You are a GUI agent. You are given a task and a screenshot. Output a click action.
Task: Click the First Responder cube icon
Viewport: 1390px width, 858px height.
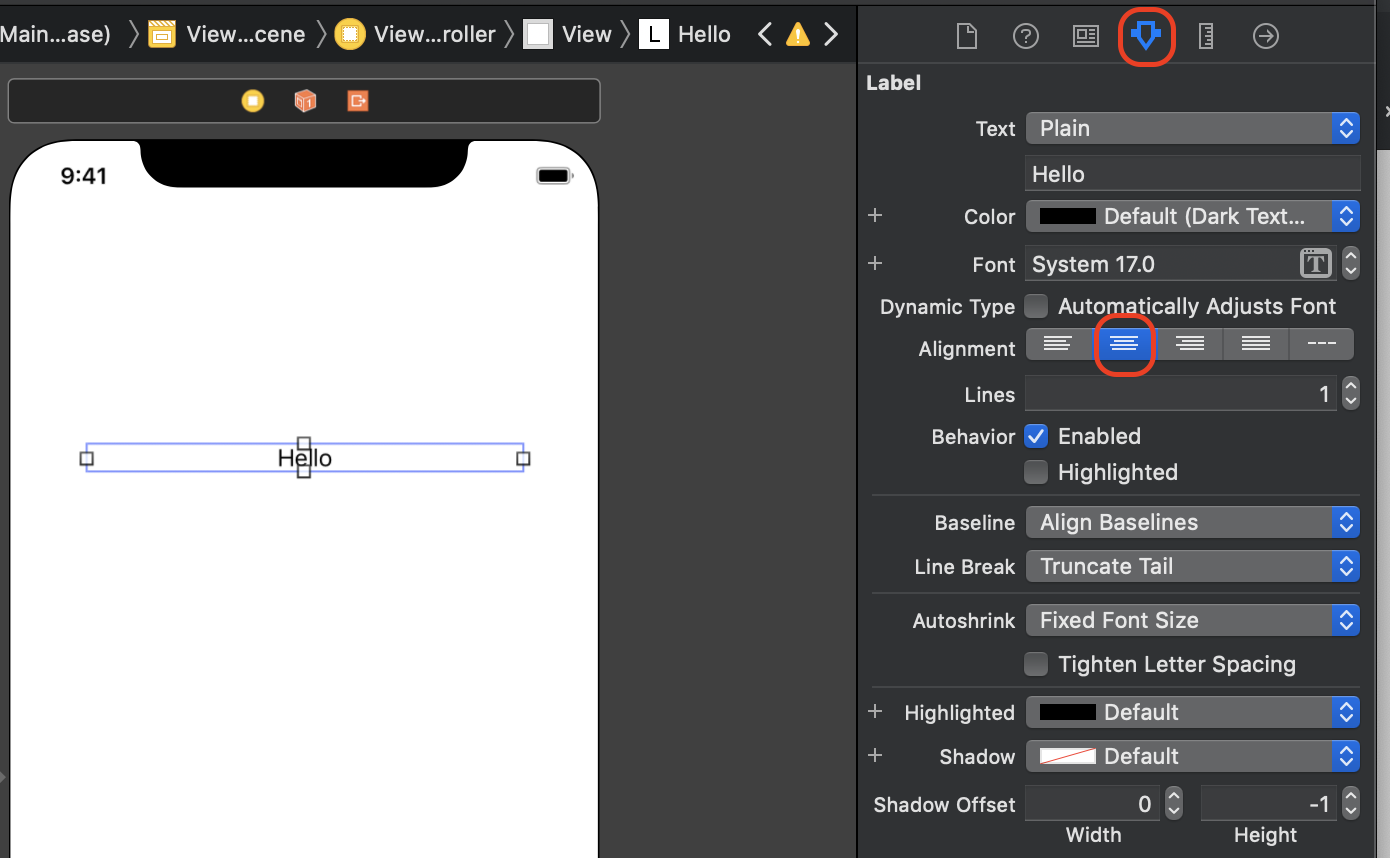305,100
